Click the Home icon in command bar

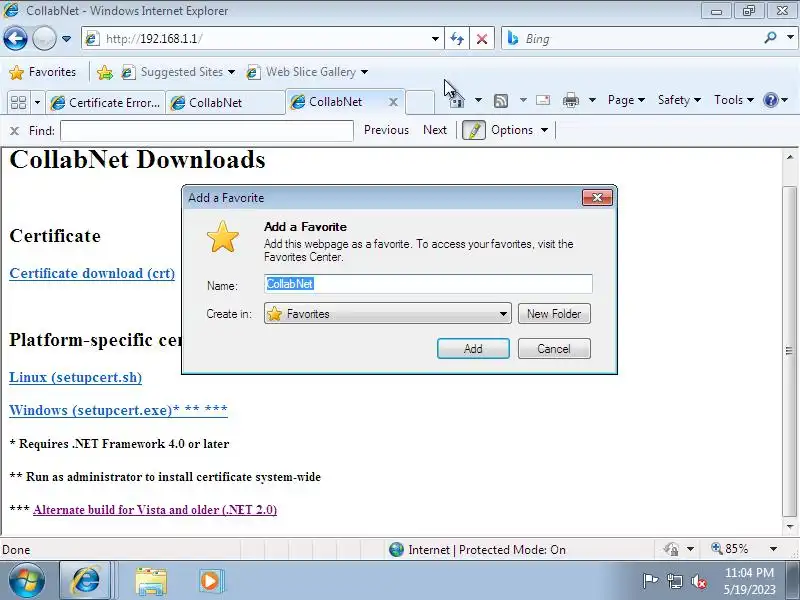456,101
